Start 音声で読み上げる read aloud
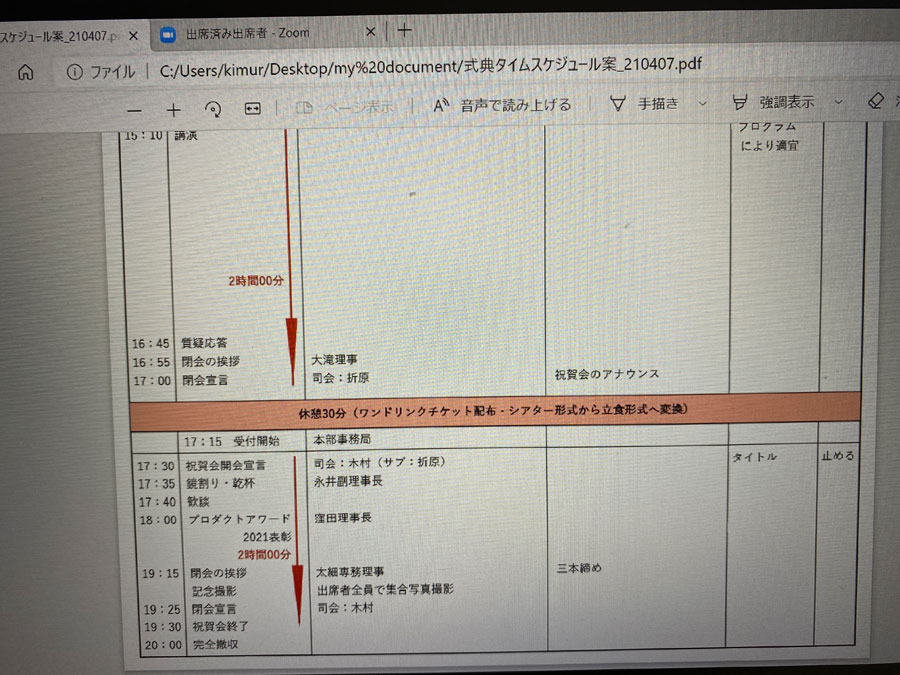The width and height of the screenshot is (900, 675). tap(502, 105)
